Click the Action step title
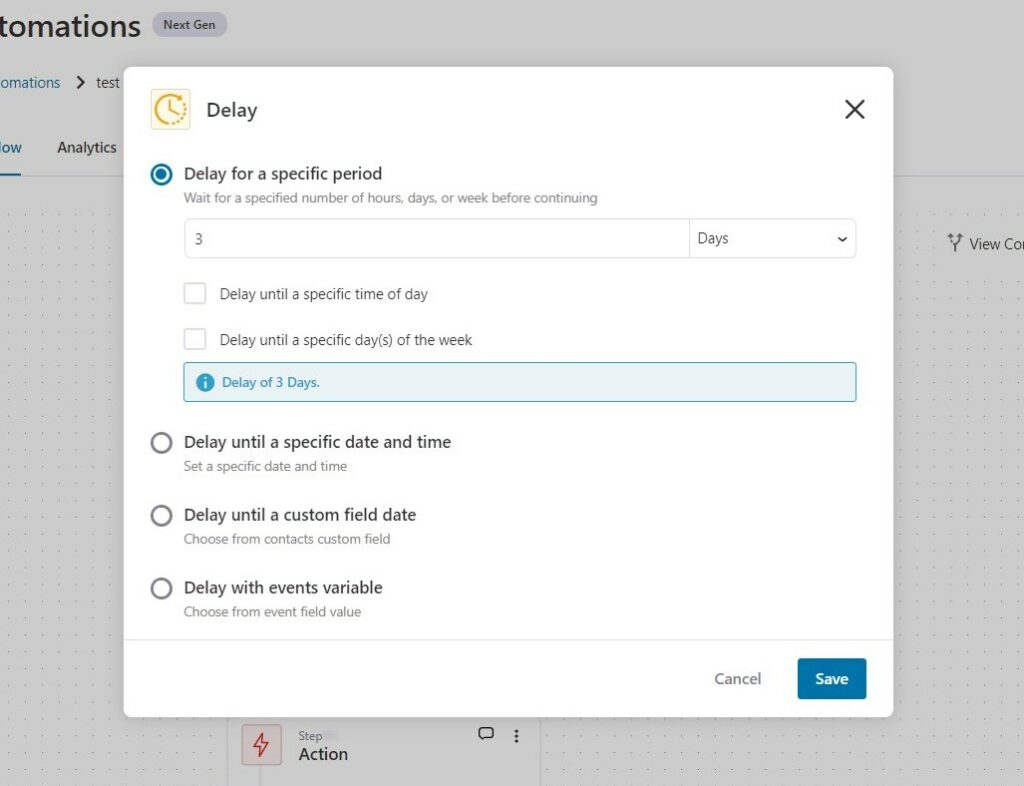 click(x=323, y=754)
